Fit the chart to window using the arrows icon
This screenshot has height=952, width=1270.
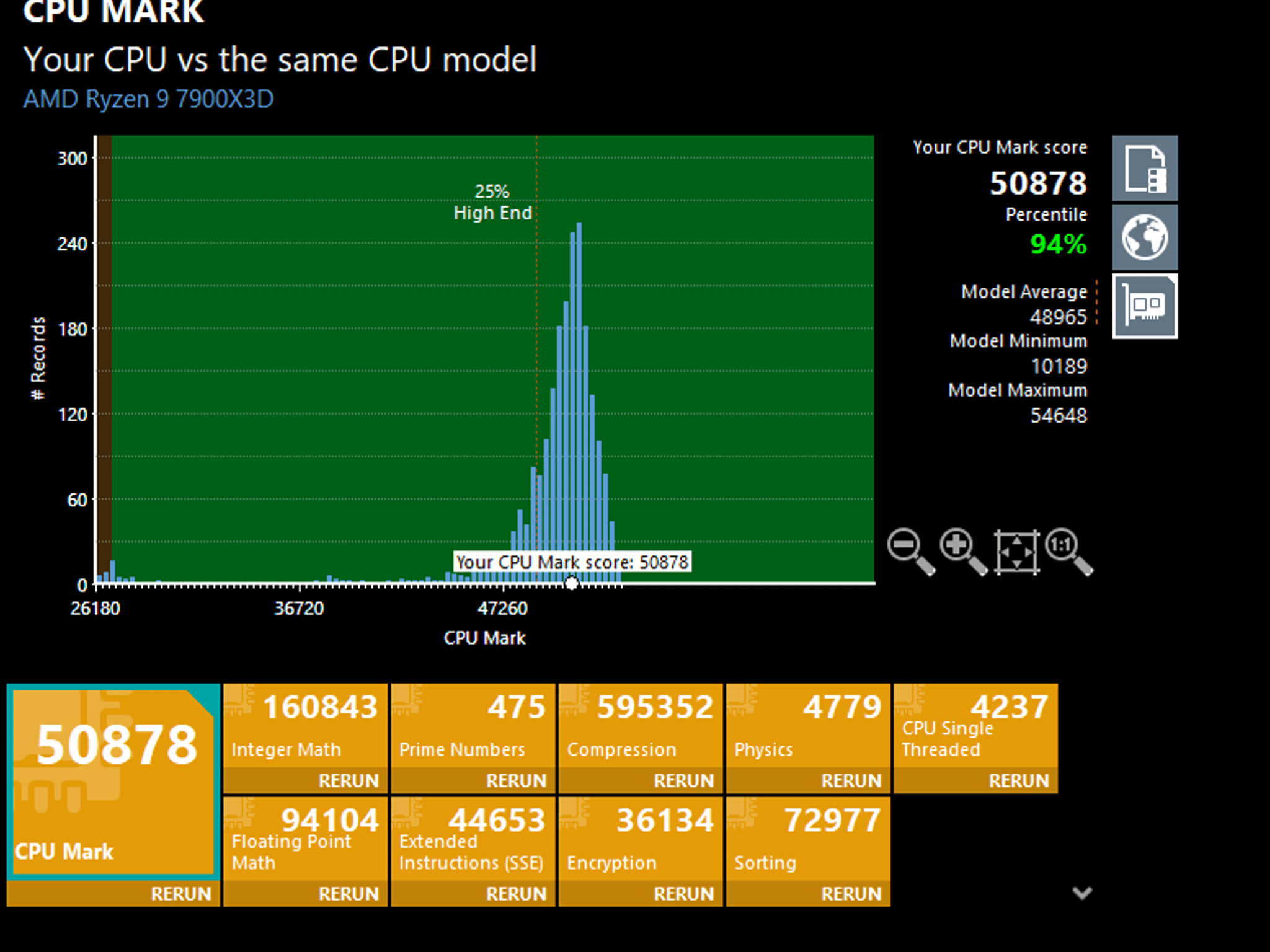1016,552
